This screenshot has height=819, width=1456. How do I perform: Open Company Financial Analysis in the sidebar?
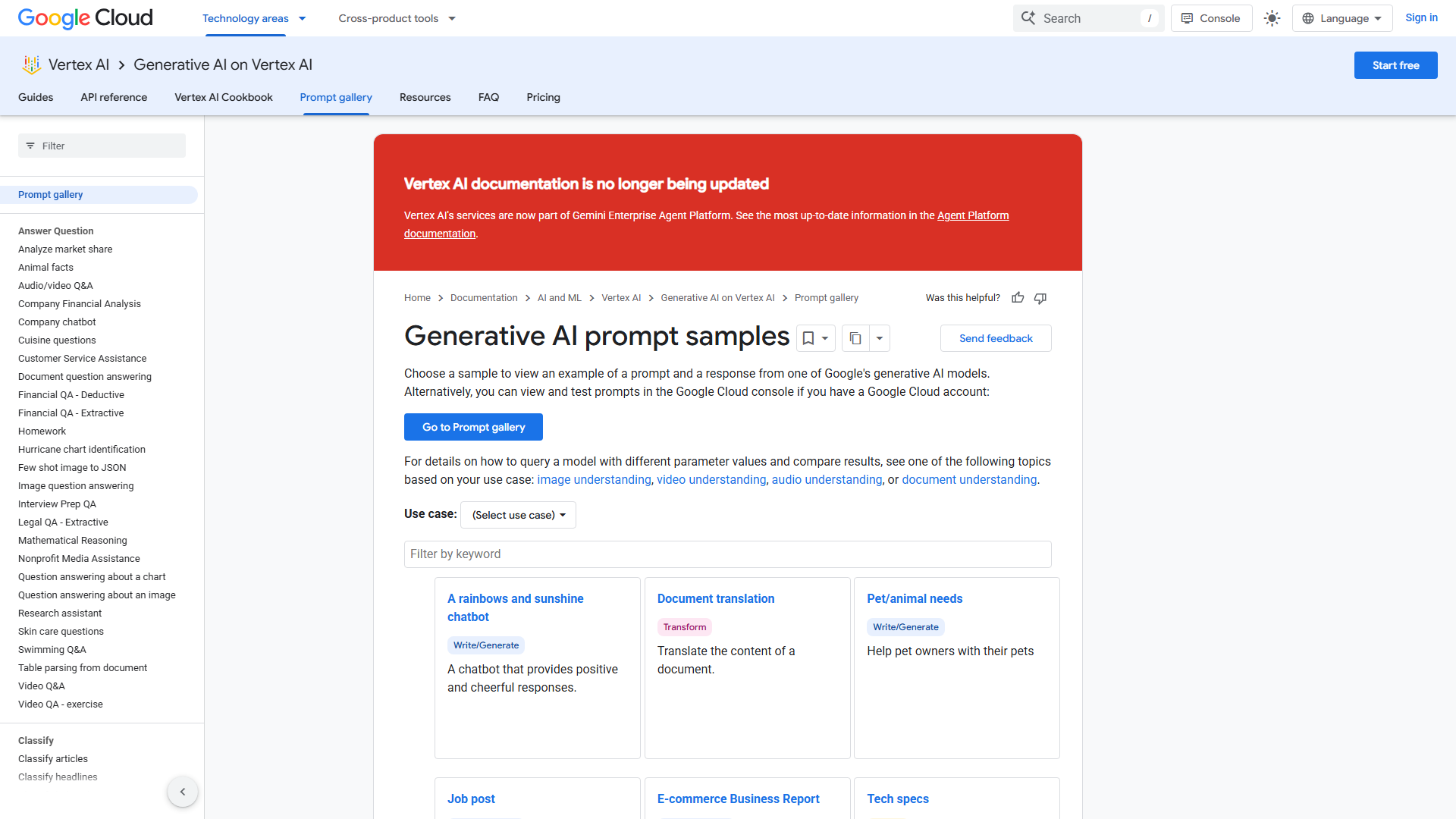point(80,304)
